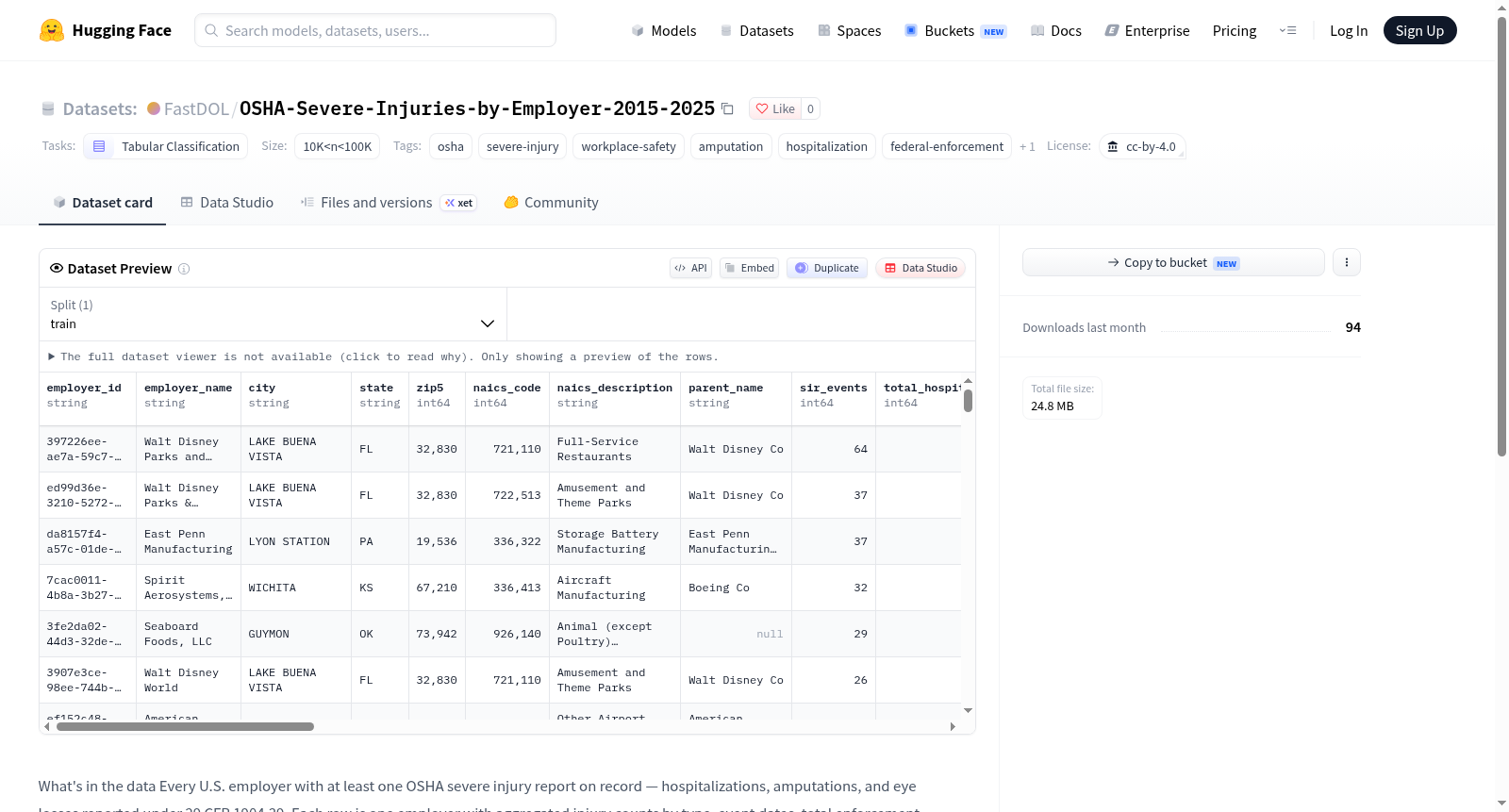Like the dataset with the heart button
Image resolution: width=1509 pixels, height=812 pixels.
point(775,108)
